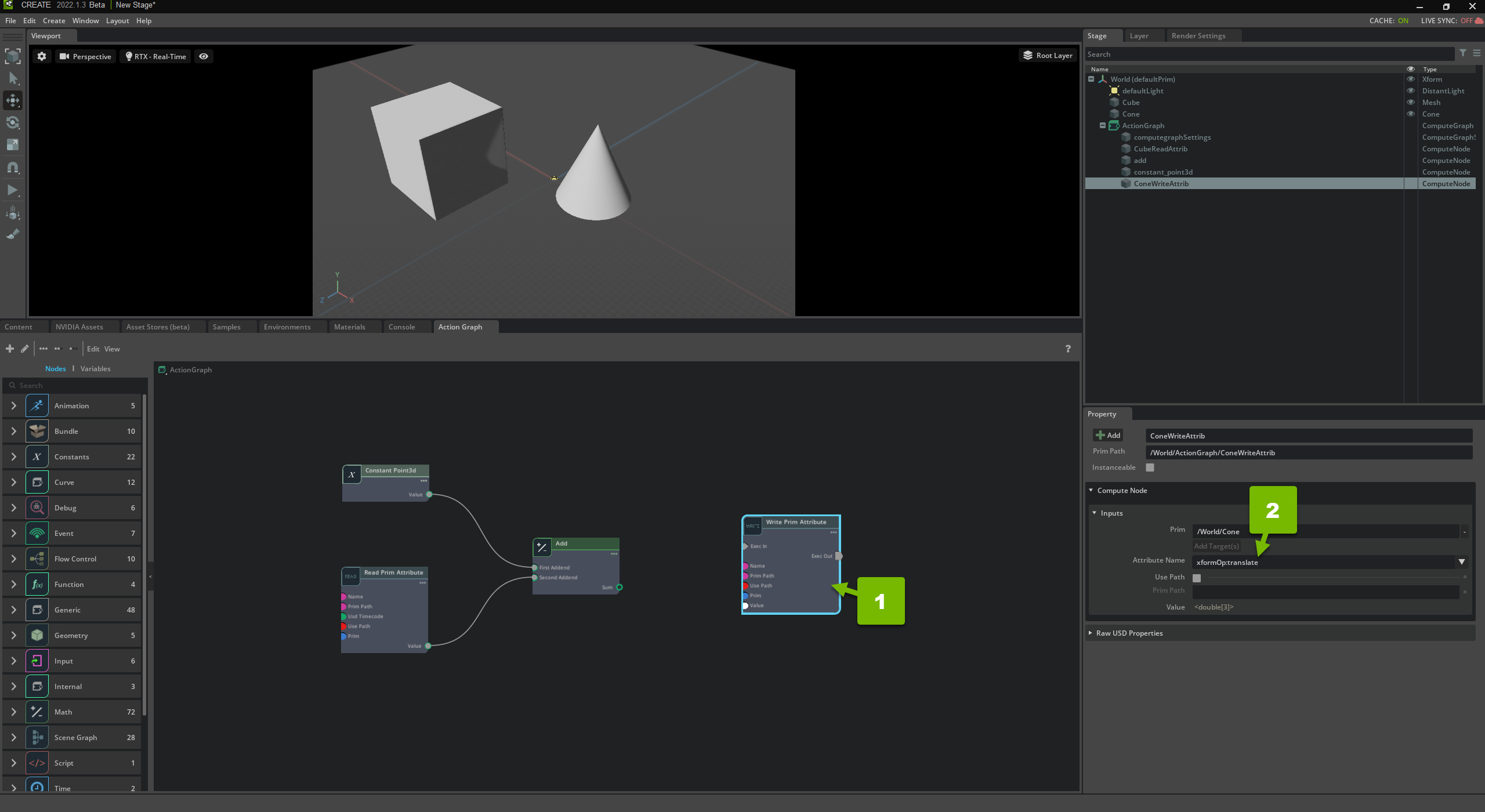
Task: Click the Debug category icon
Action: [37, 508]
